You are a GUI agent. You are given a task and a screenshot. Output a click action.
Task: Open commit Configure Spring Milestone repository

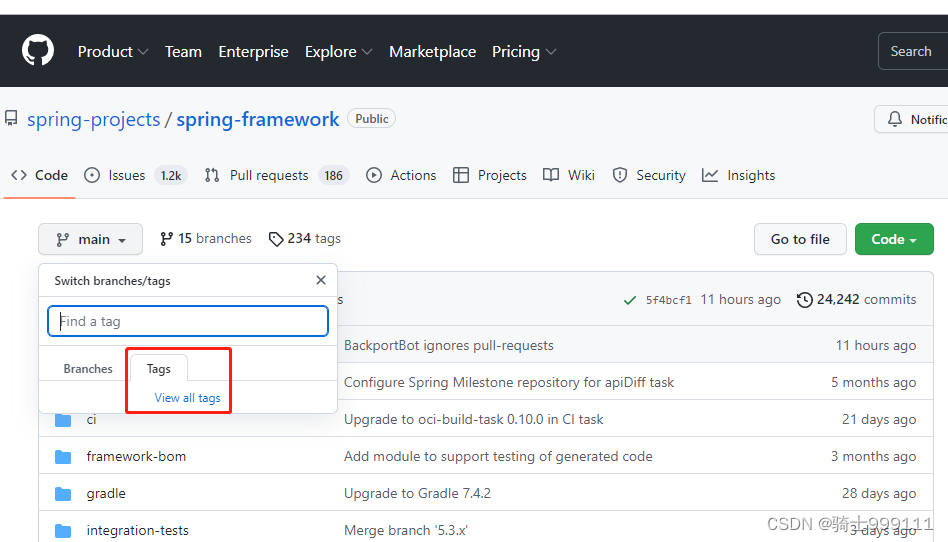click(x=509, y=382)
